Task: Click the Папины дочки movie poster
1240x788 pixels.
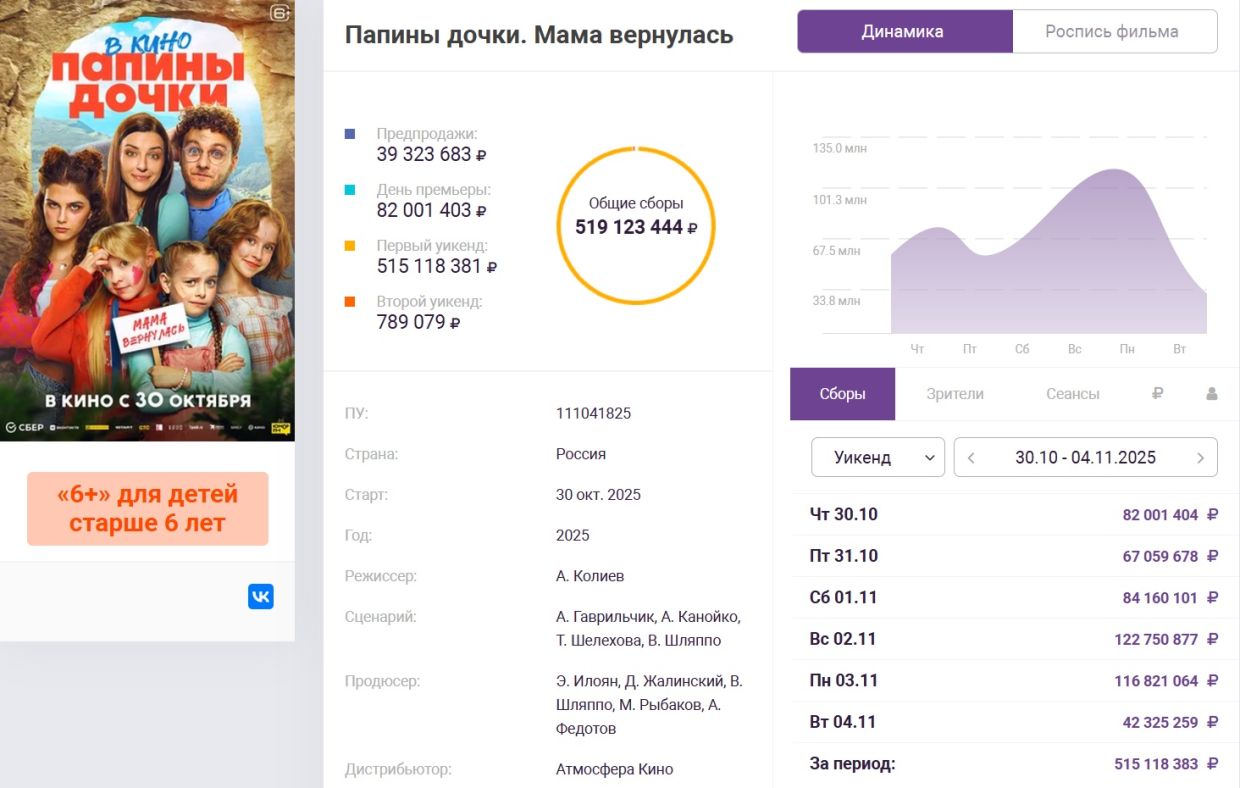Action: point(147,220)
